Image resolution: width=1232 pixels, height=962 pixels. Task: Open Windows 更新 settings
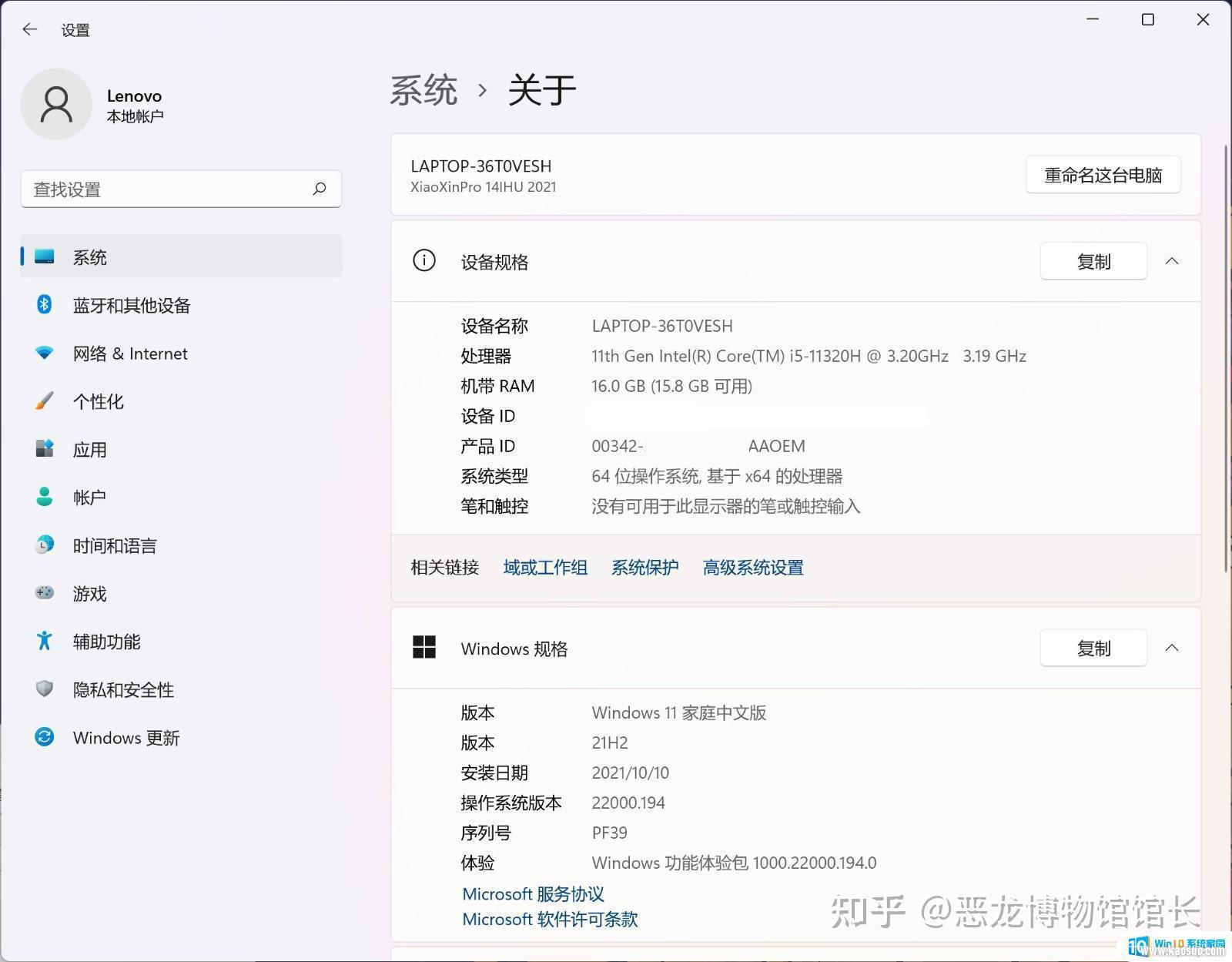click(181, 738)
